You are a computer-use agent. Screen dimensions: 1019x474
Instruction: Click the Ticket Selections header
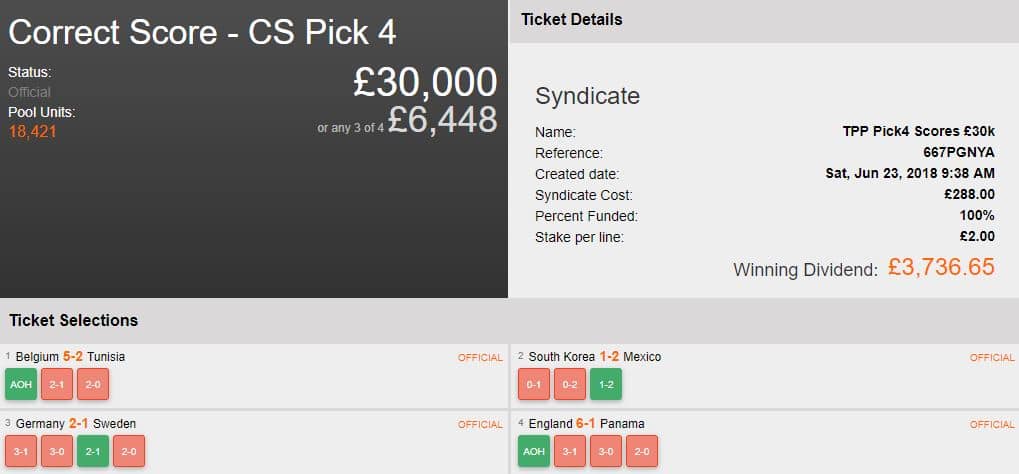[73, 321]
